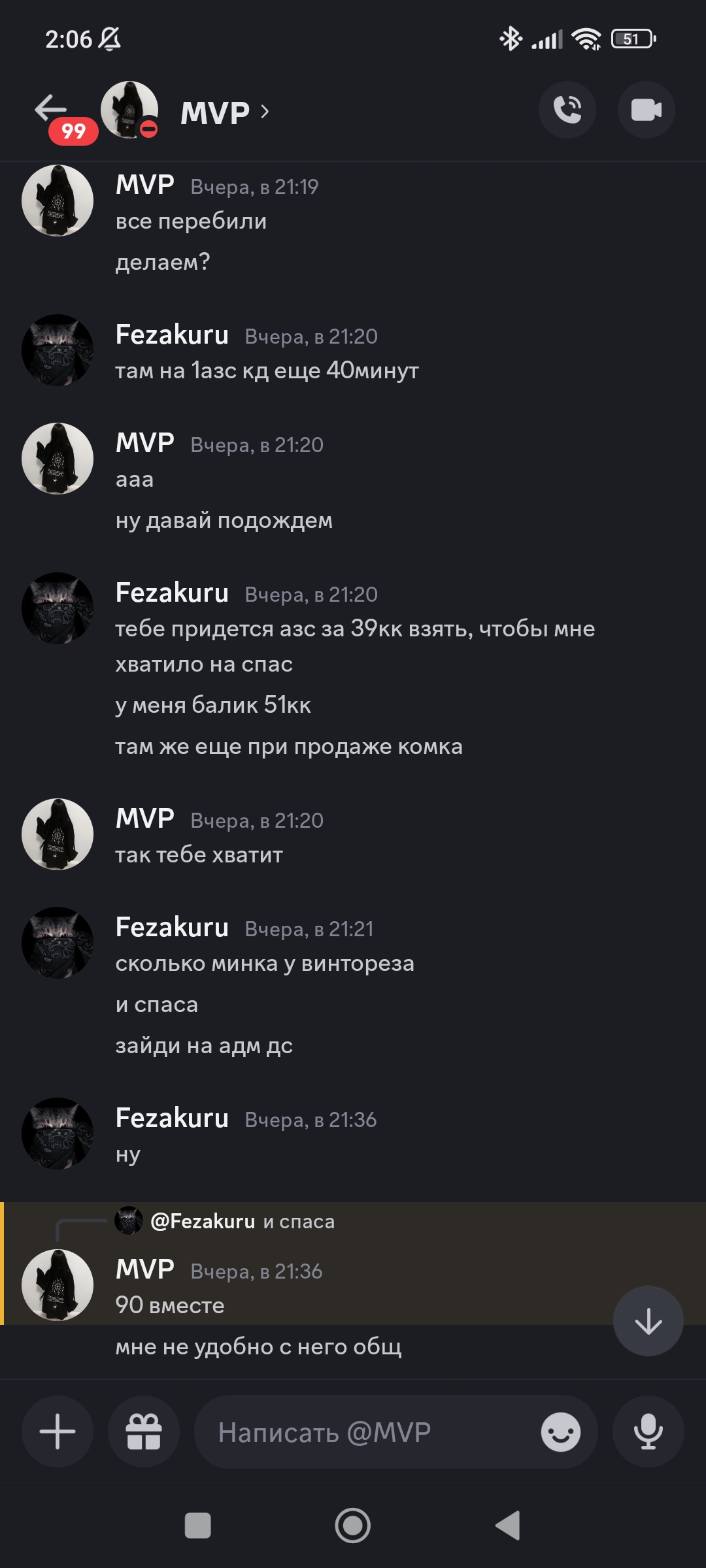Go back using the arrow icon
The image size is (706, 1568).
[51, 108]
